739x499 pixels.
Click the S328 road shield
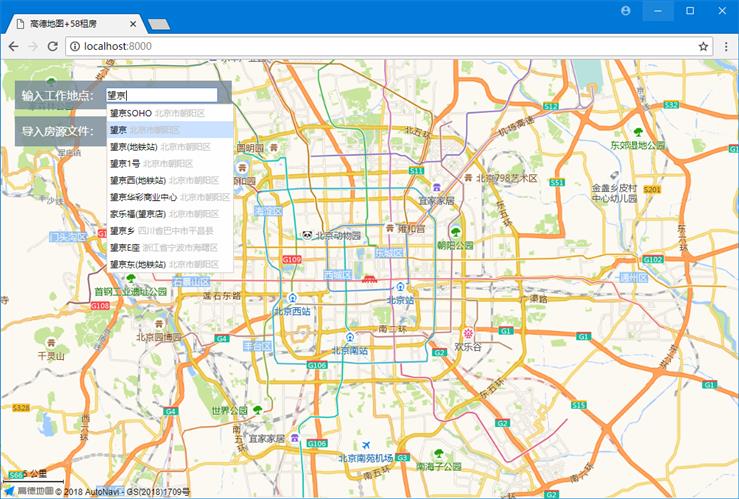point(21,408)
